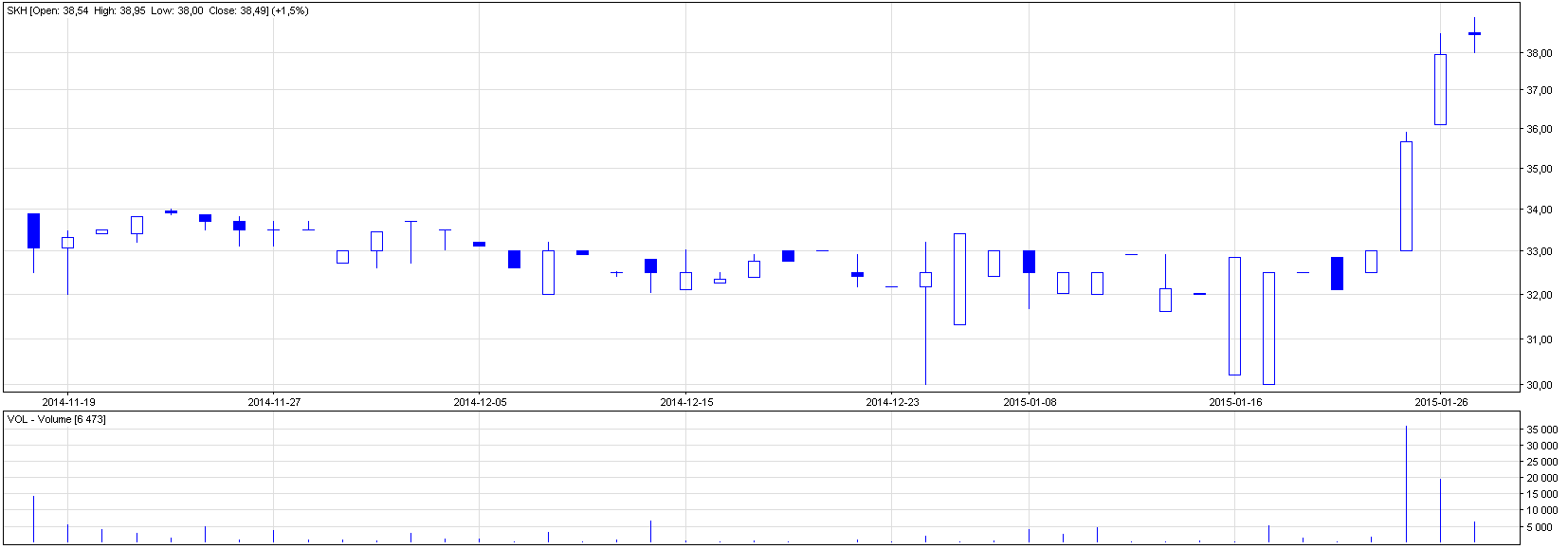Screen dimensions: 1568x549
Task: Select the 36,00 price axis label
Action: click(1539, 129)
